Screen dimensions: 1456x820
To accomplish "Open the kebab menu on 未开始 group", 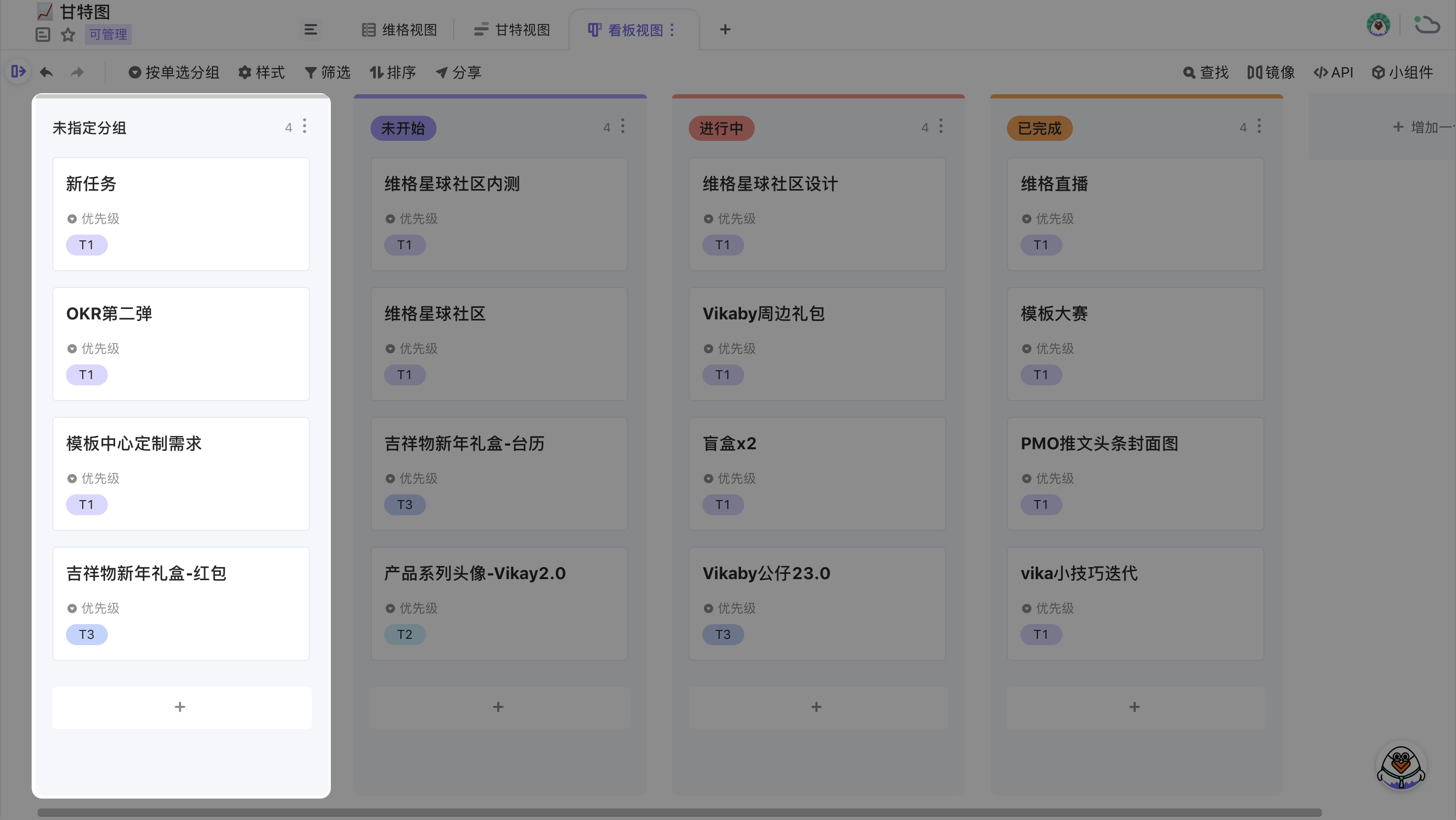I will coord(622,126).
